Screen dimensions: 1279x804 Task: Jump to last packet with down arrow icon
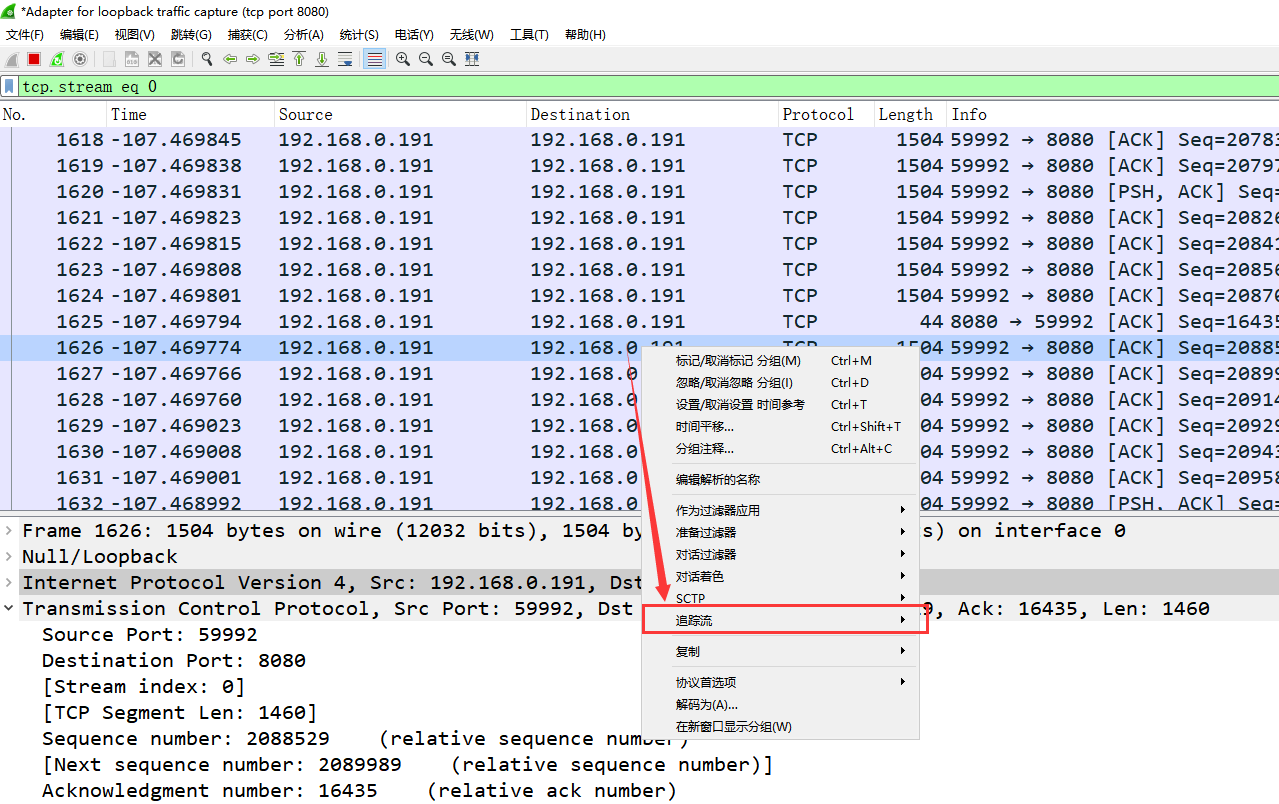(x=322, y=59)
